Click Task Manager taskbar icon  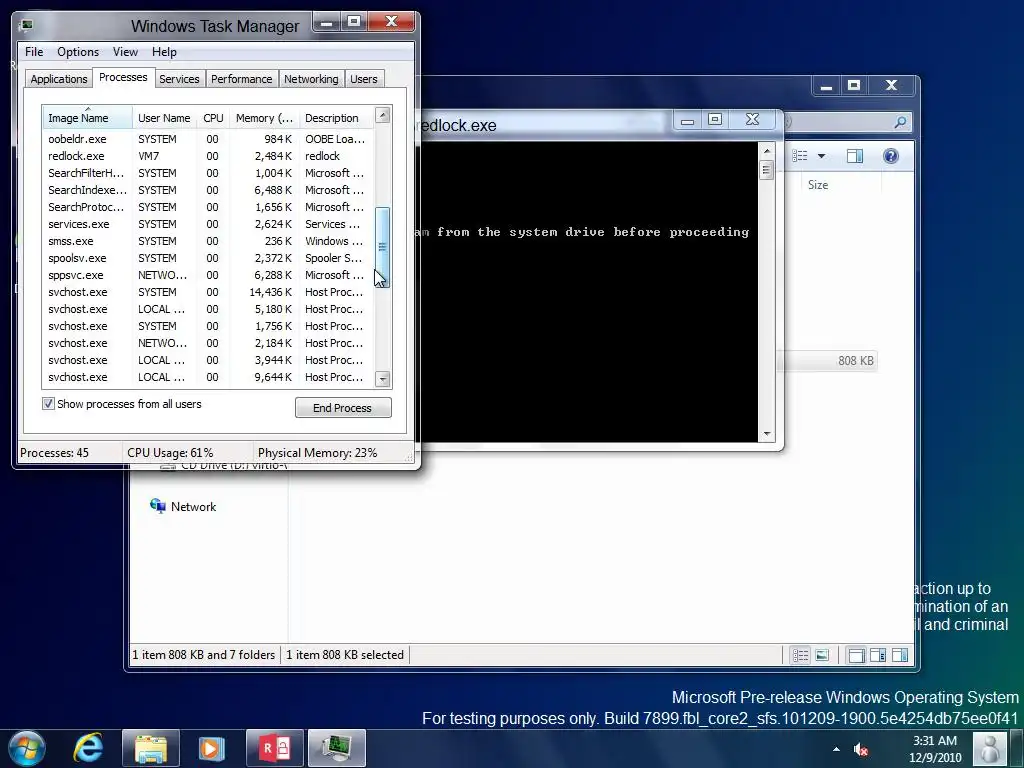tap(336, 748)
